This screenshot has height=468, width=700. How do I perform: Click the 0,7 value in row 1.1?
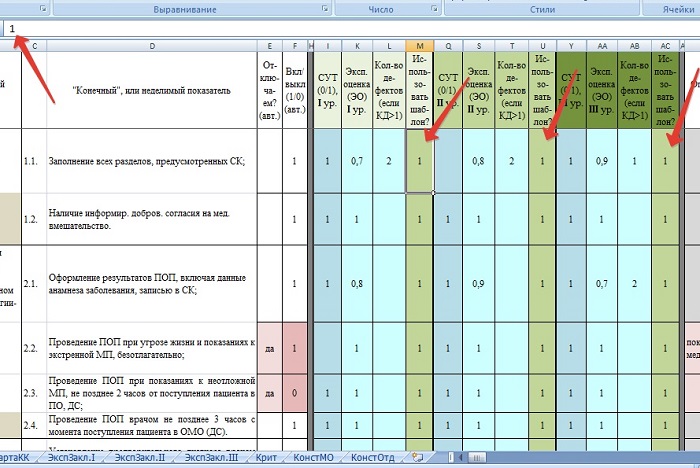(x=357, y=161)
